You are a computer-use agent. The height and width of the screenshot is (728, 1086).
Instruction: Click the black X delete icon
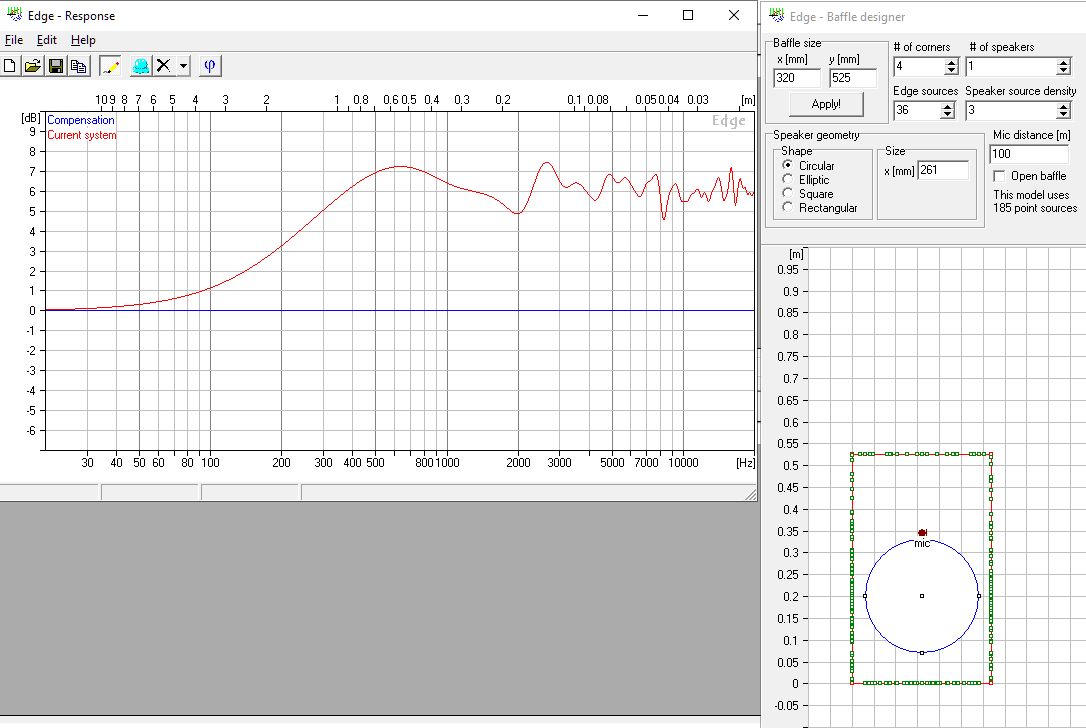163,66
